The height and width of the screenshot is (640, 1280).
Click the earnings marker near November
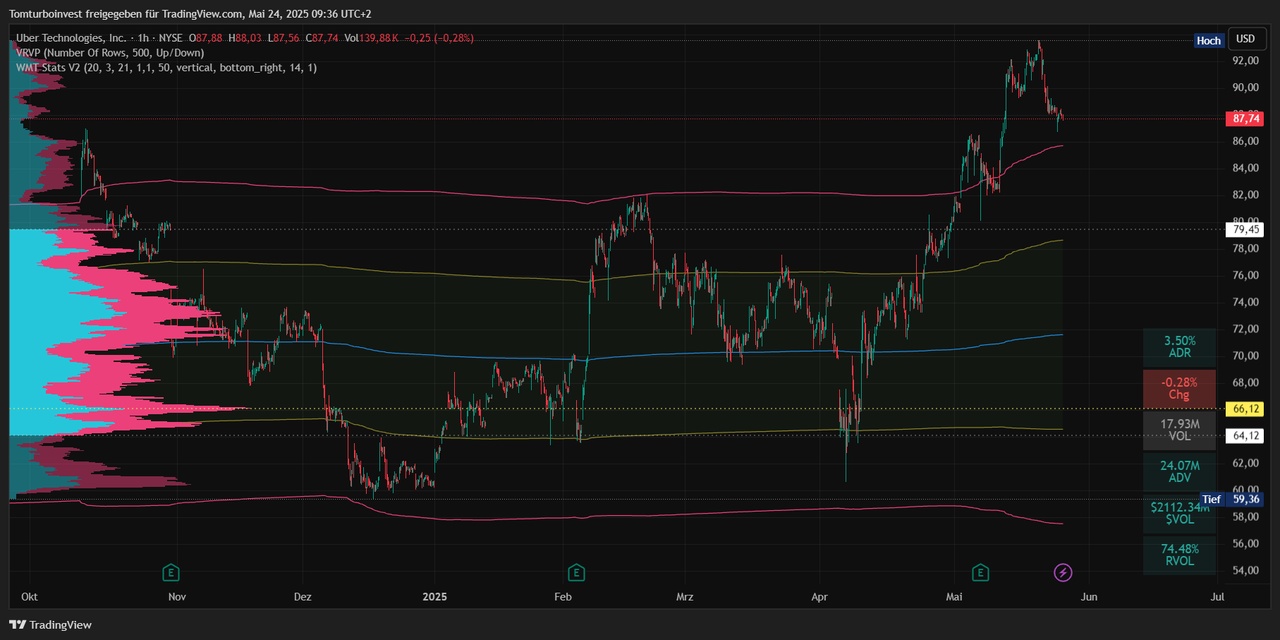click(172, 572)
